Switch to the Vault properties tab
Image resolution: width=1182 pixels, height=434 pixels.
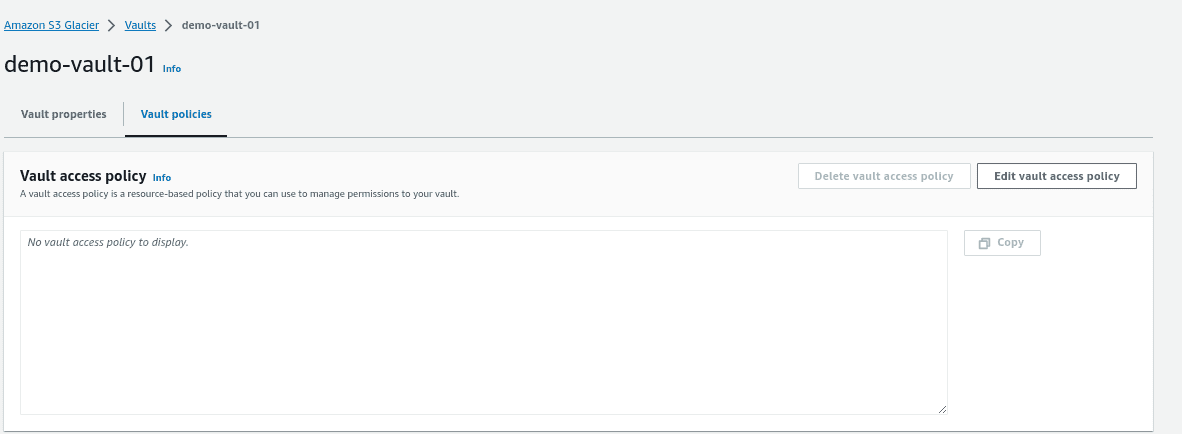pyautogui.click(x=63, y=115)
